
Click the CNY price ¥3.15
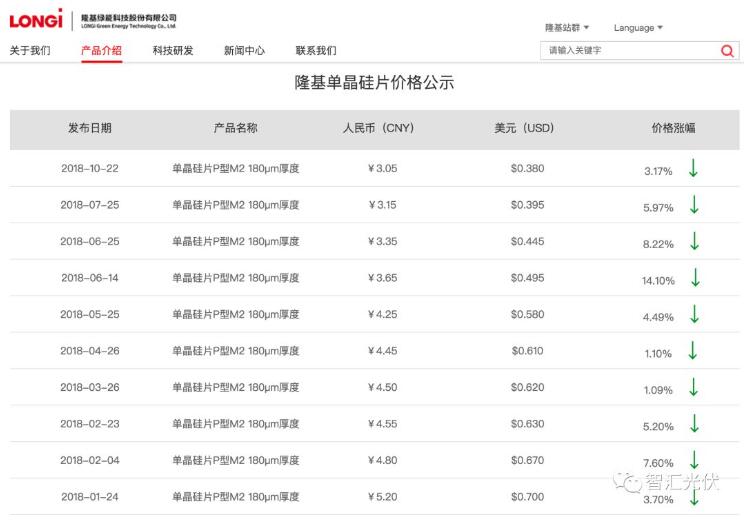click(383, 205)
